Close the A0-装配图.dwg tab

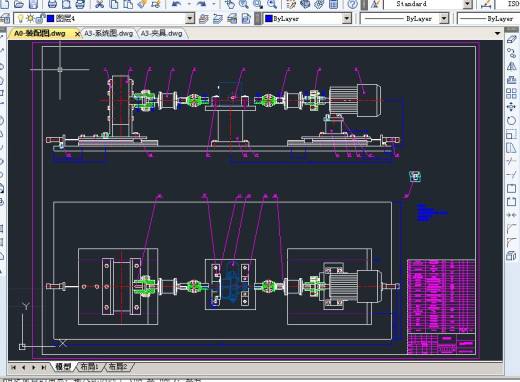(78, 34)
